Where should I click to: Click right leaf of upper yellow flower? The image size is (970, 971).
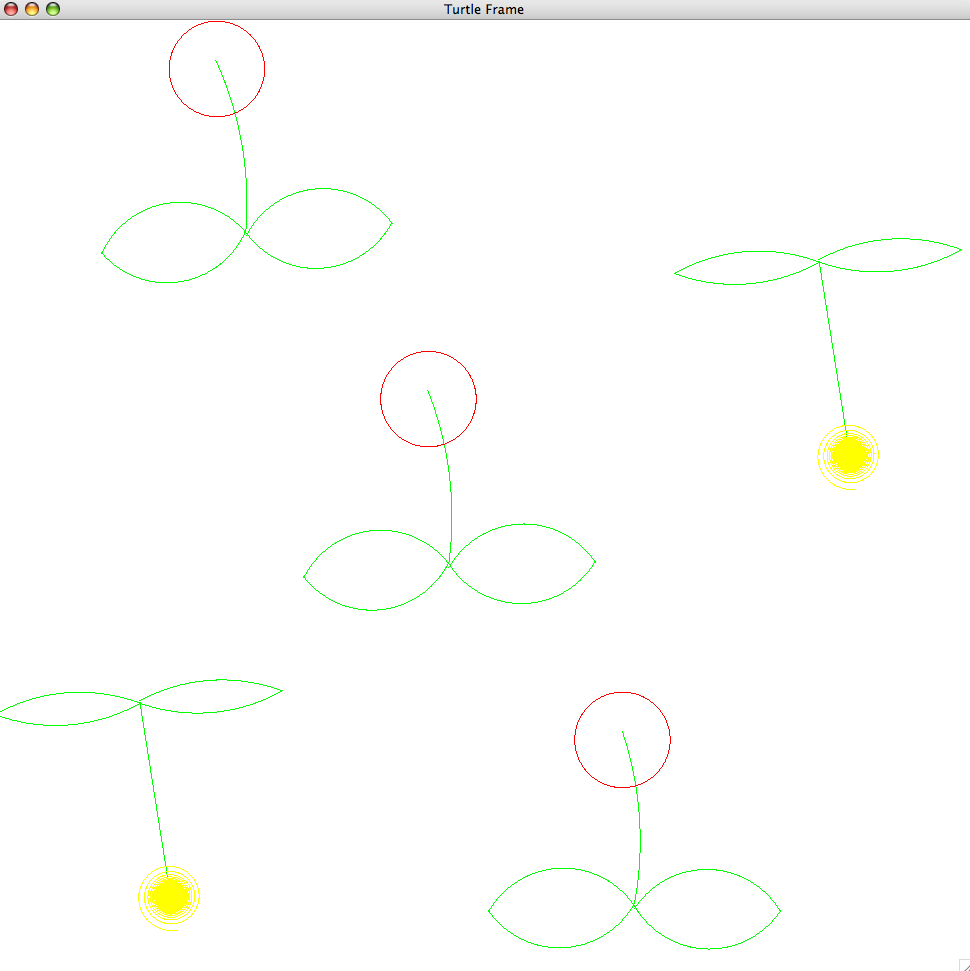tap(890, 255)
